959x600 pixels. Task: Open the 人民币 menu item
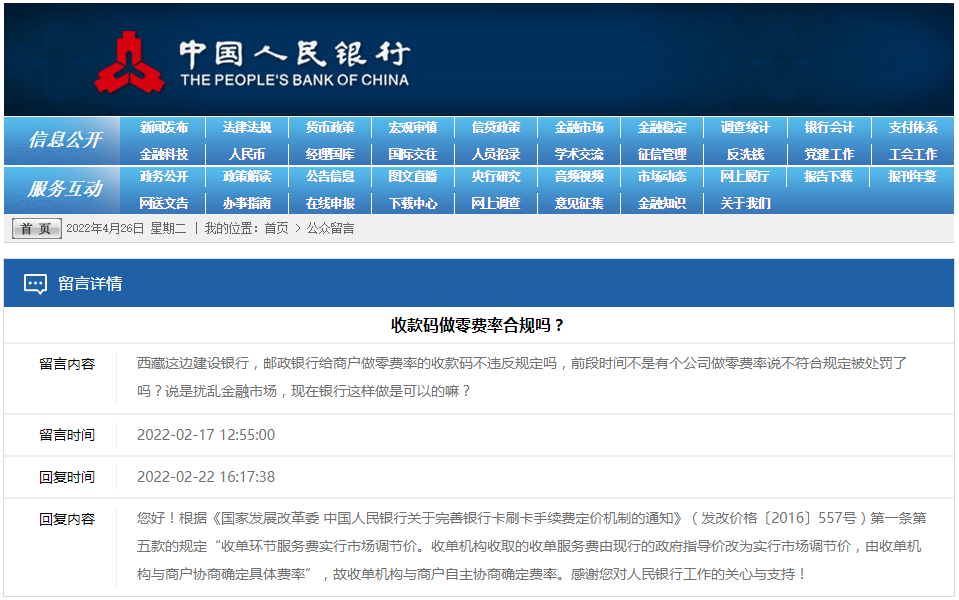tap(247, 154)
